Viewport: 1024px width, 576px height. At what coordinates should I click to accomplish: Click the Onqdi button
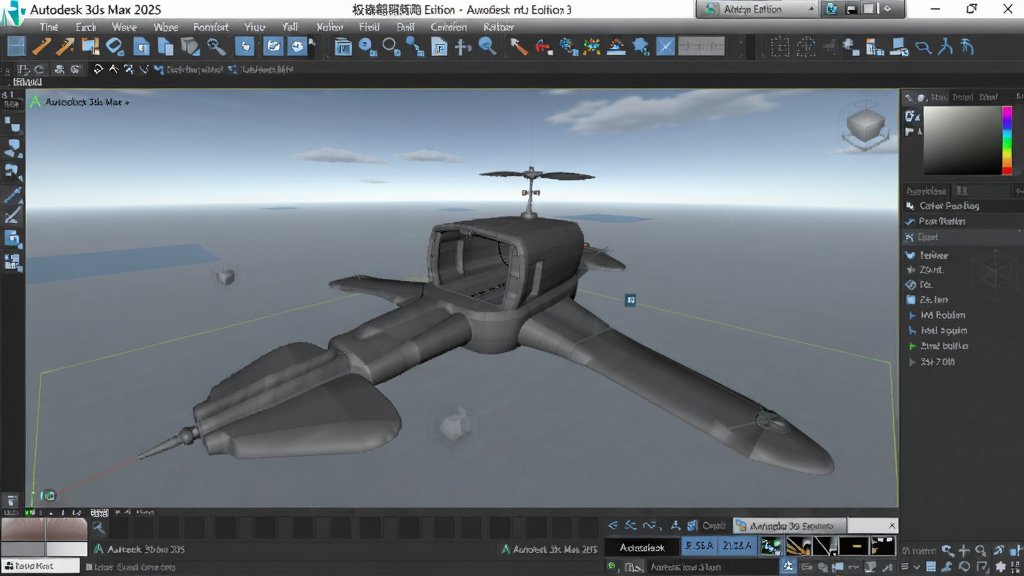713,525
